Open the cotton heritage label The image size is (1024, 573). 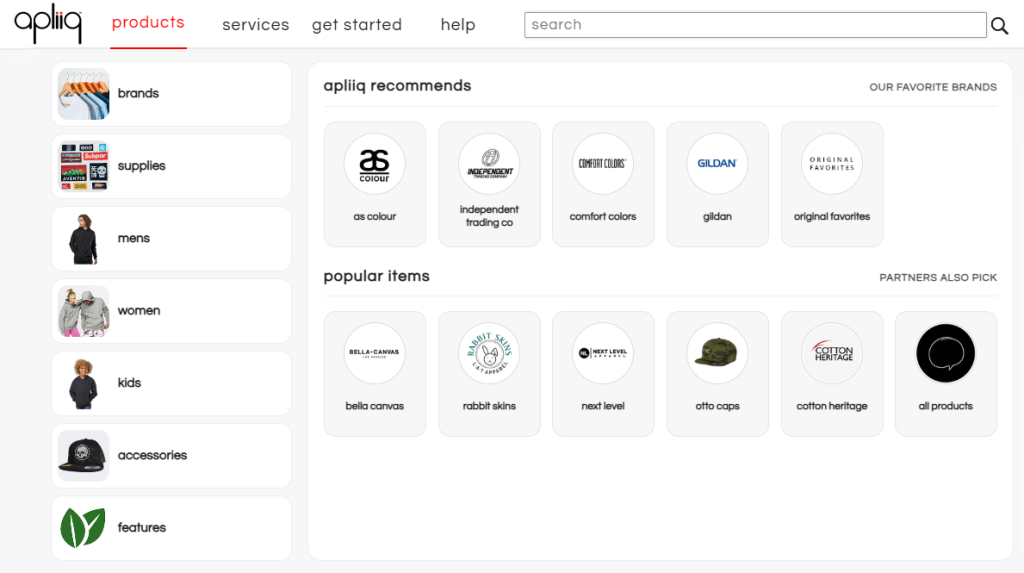click(832, 406)
